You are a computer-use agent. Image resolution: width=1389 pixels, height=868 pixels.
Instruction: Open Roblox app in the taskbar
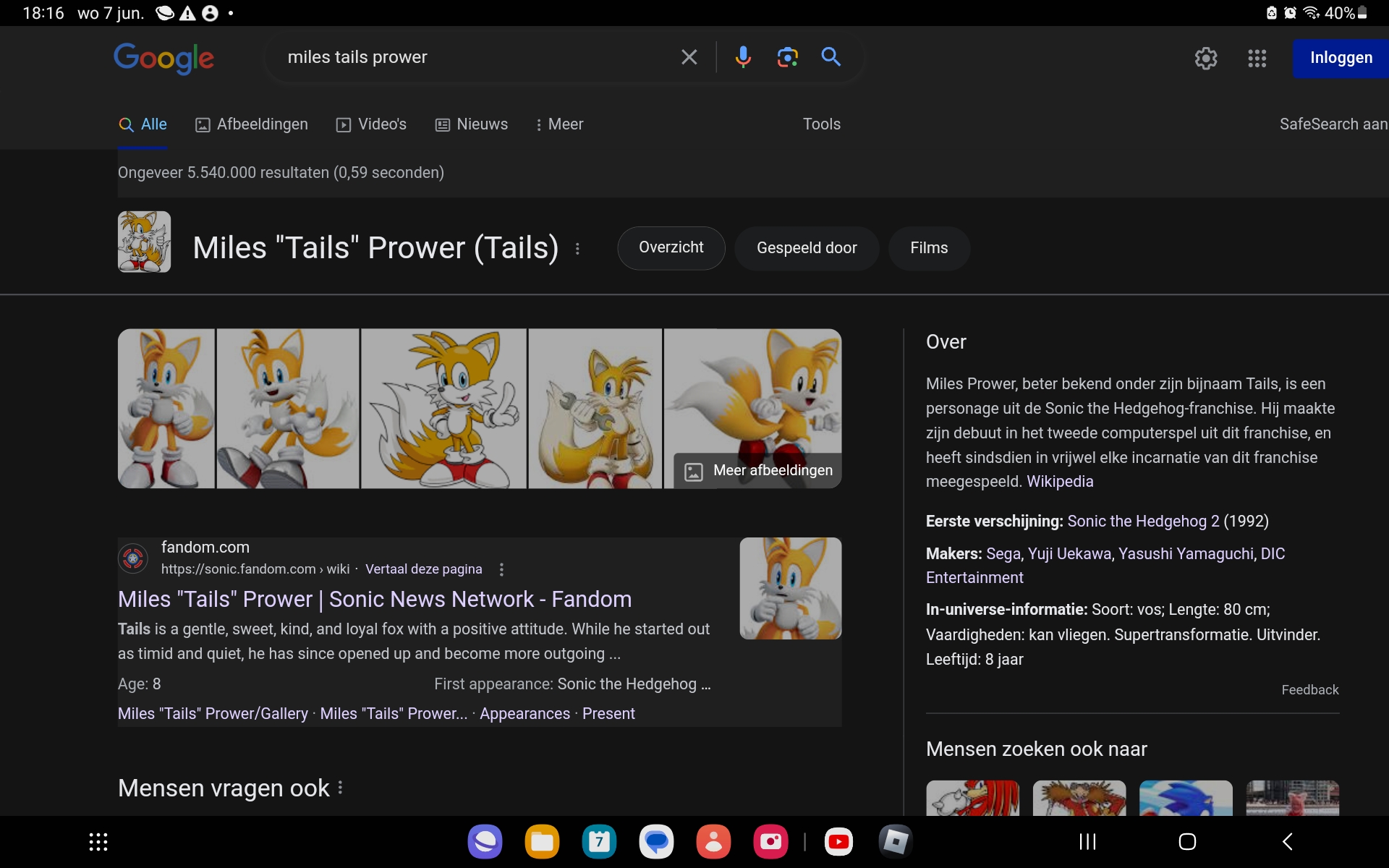895,842
